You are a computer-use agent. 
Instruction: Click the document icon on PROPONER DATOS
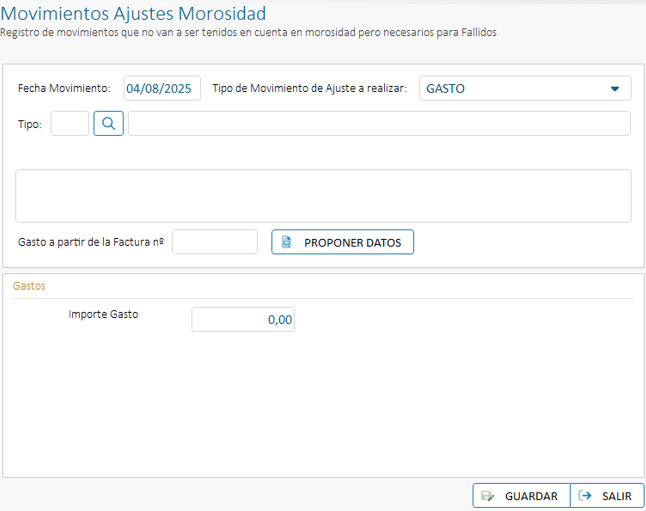[x=286, y=242]
